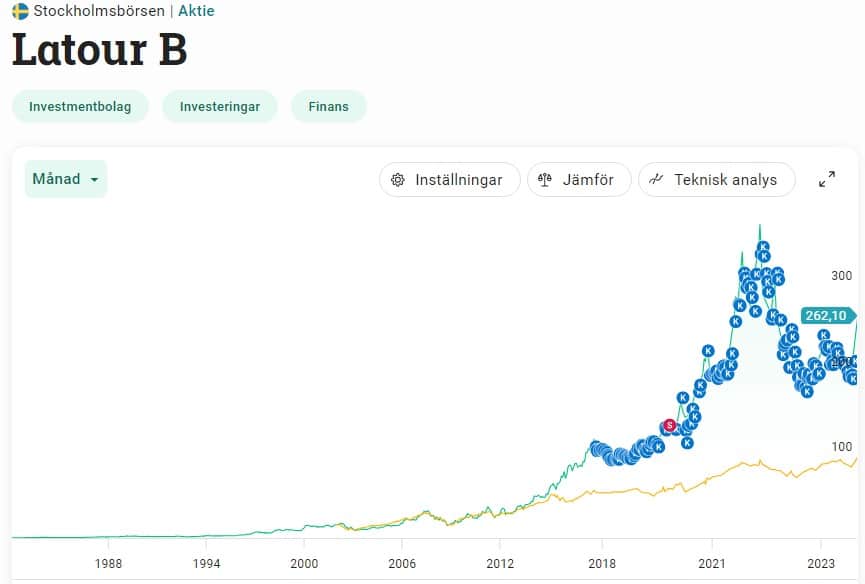Click the fullscreen expand chart icon
The height and width of the screenshot is (584, 865).
point(826,179)
